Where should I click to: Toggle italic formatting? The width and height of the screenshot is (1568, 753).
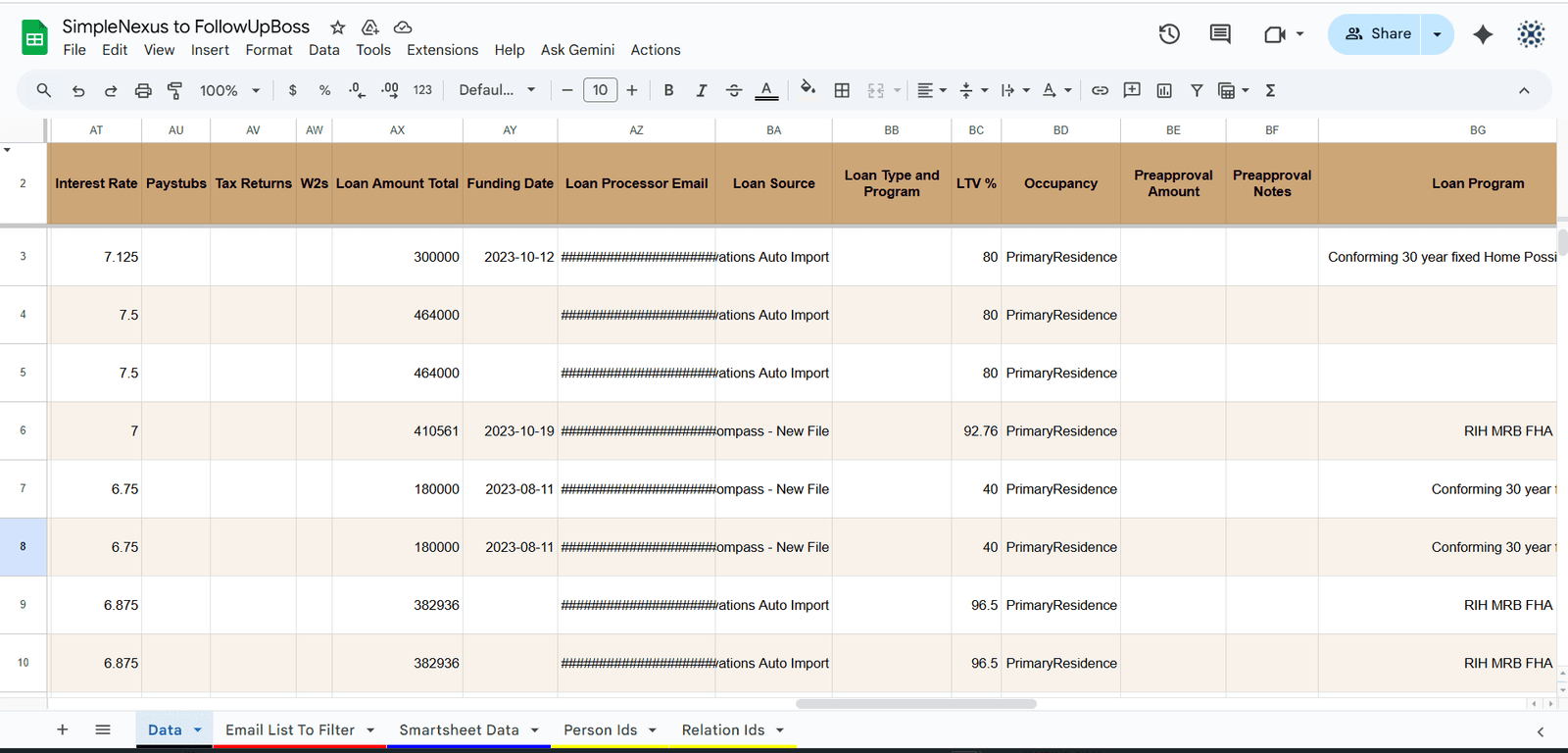(x=701, y=90)
